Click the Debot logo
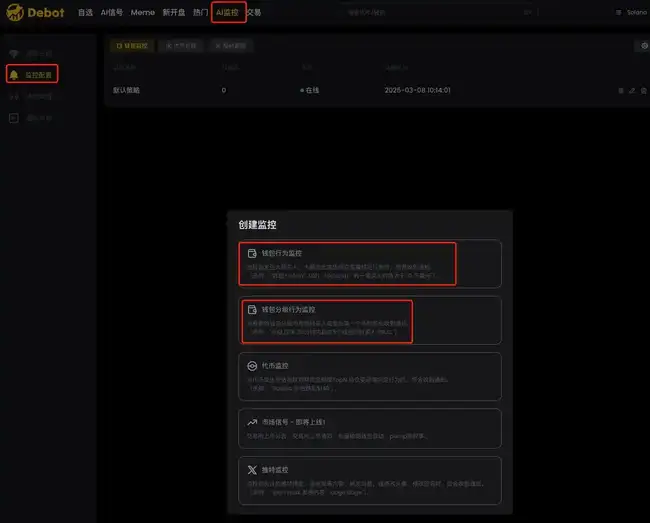Viewport: 650px width, 523px height. coord(35,12)
